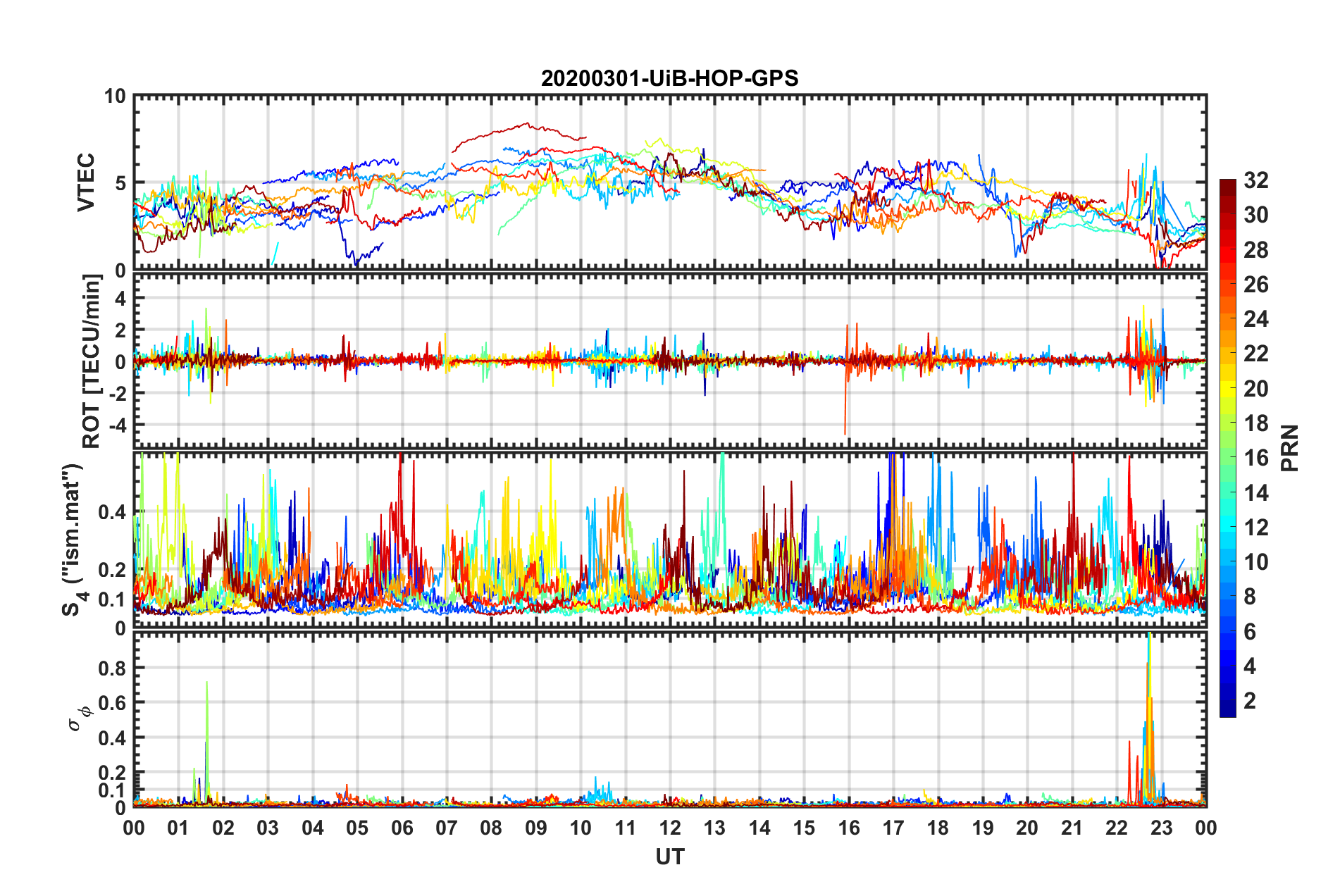Select the 18 tick on PRN colorbar
Image resolution: width=1340 pixels, height=896 pixels.
1255,423
